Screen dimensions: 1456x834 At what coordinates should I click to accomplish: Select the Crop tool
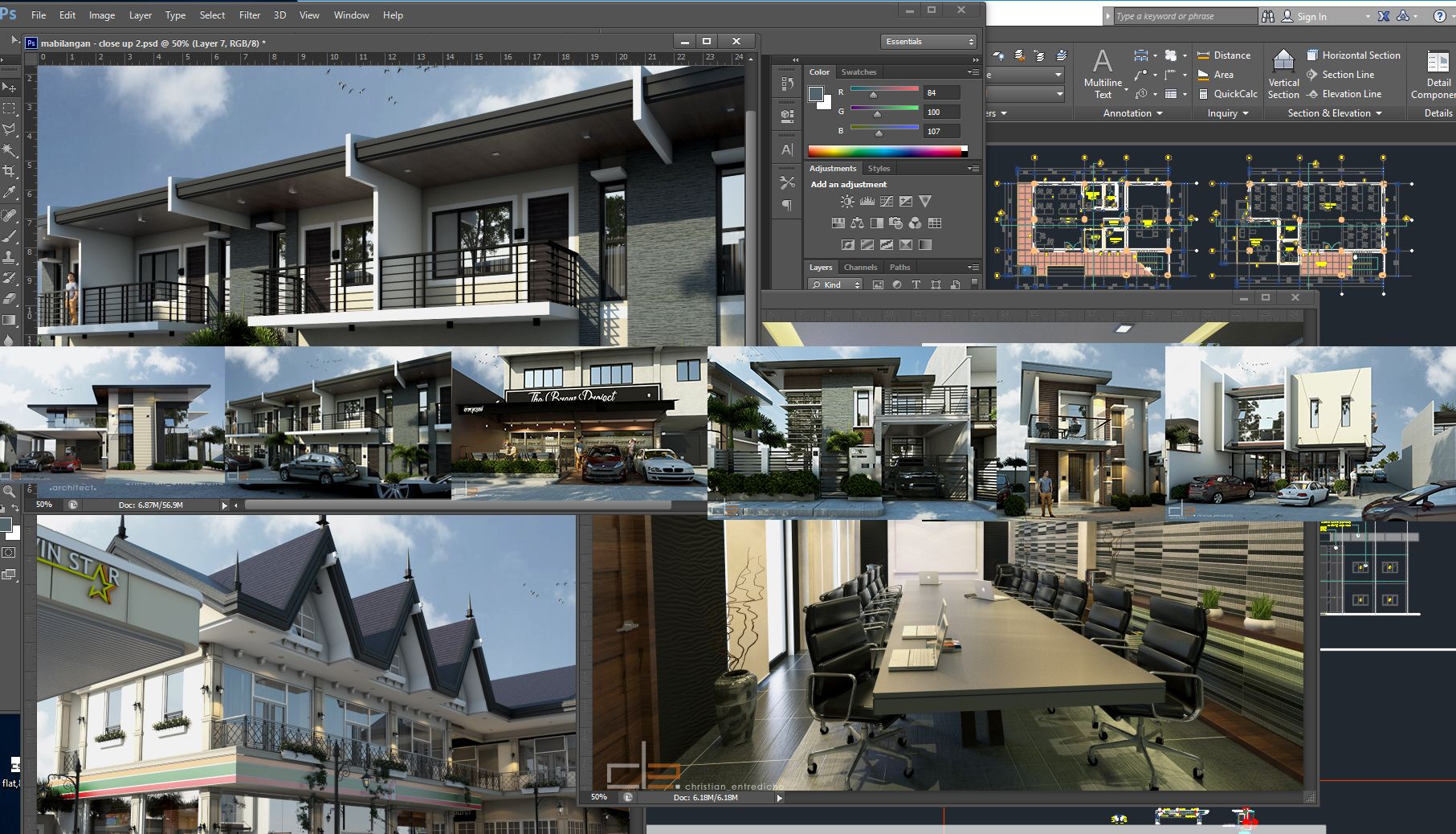tap(10, 171)
